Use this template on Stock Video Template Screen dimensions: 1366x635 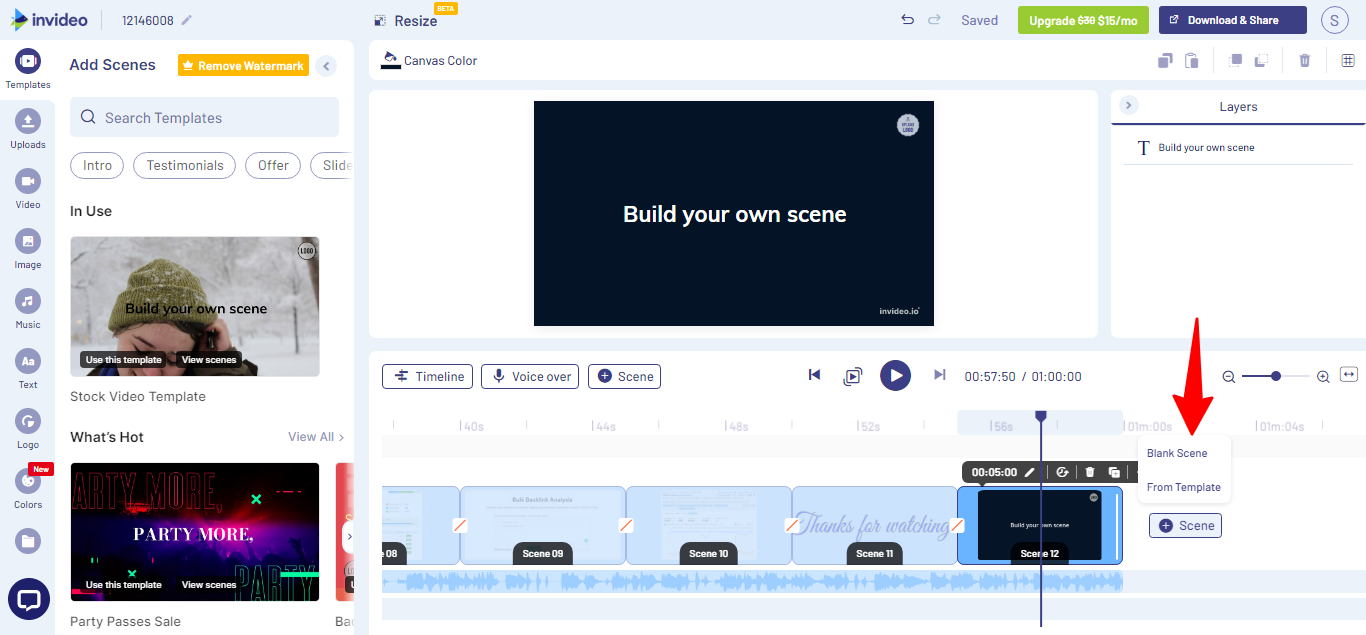[x=124, y=360]
